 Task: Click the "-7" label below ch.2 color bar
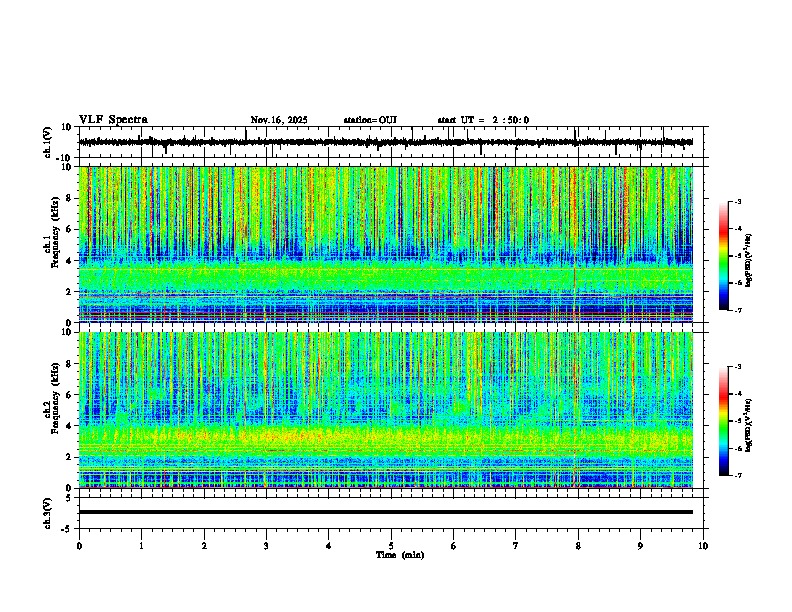tap(737, 475)
